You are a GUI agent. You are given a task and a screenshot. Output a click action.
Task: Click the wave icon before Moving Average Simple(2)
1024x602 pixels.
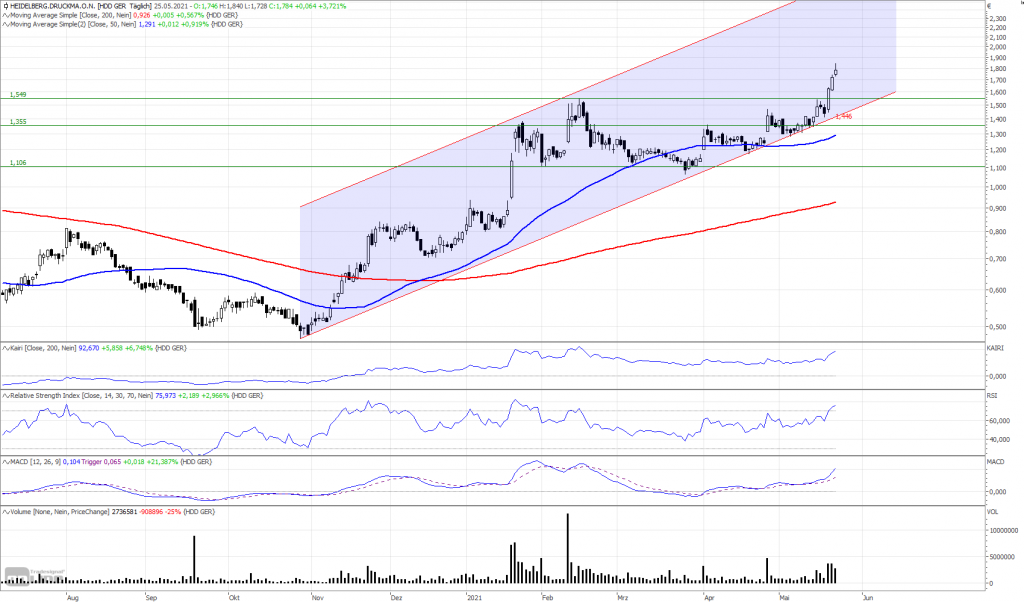coord(5,24)
